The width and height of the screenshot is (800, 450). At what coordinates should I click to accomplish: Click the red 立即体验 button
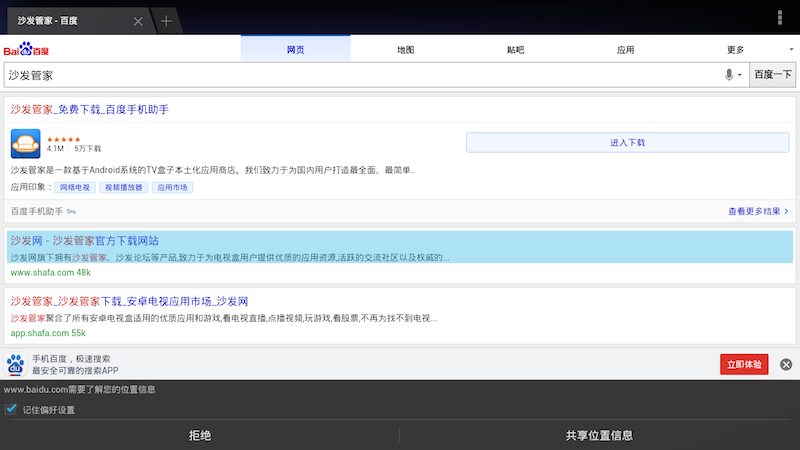[x=744, y=364]
